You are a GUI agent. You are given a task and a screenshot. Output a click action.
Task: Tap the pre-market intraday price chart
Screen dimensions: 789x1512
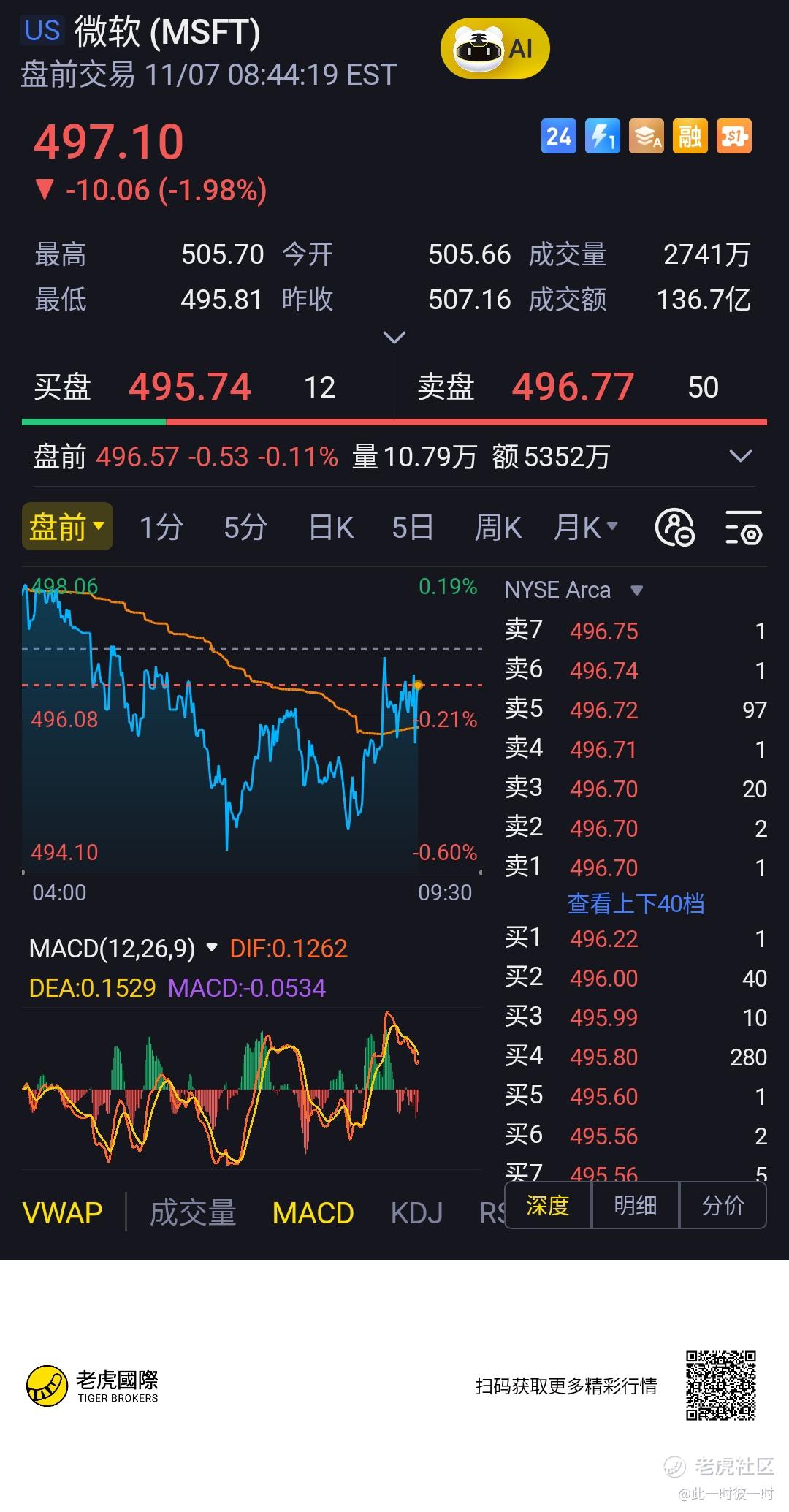click(252, 723)
